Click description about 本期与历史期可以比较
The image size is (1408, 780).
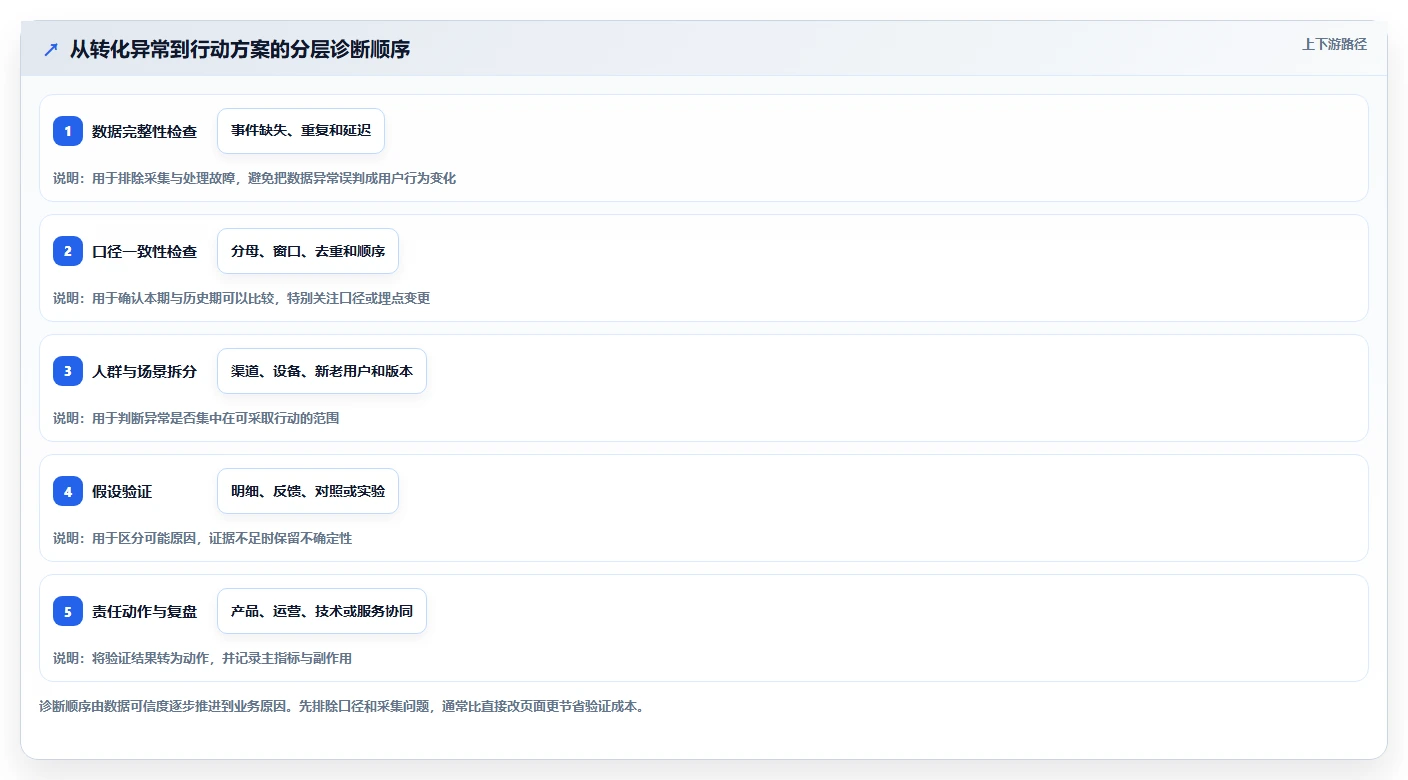242,298
